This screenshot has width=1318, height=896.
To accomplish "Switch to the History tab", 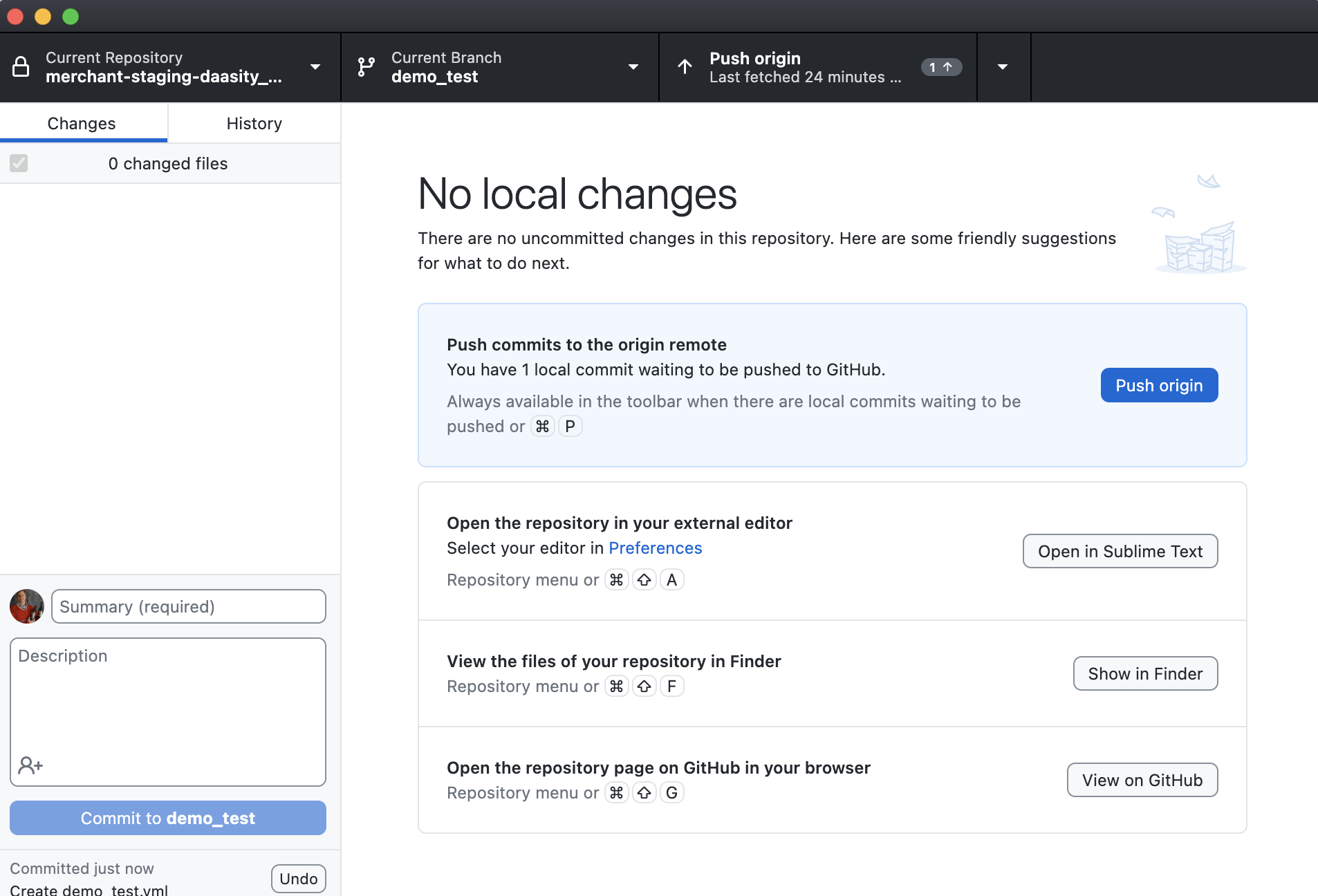I will click(x=254, y=124).
